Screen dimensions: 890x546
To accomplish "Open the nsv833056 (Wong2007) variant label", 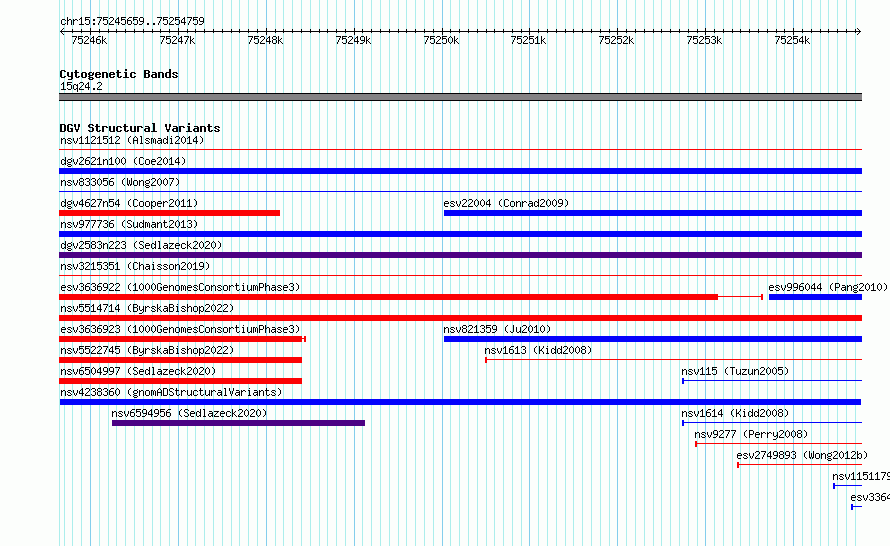I will 120,182.
